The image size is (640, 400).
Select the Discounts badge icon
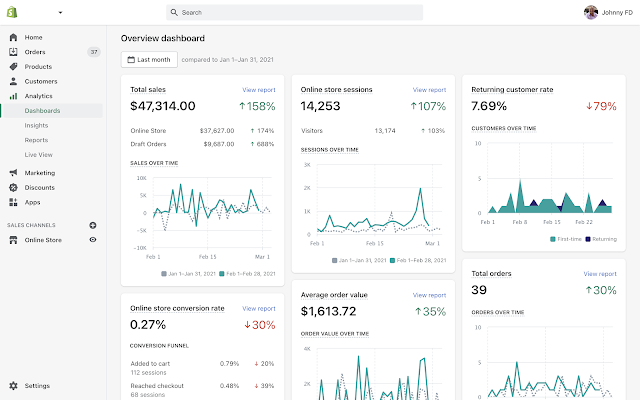(x=13, y=187)
